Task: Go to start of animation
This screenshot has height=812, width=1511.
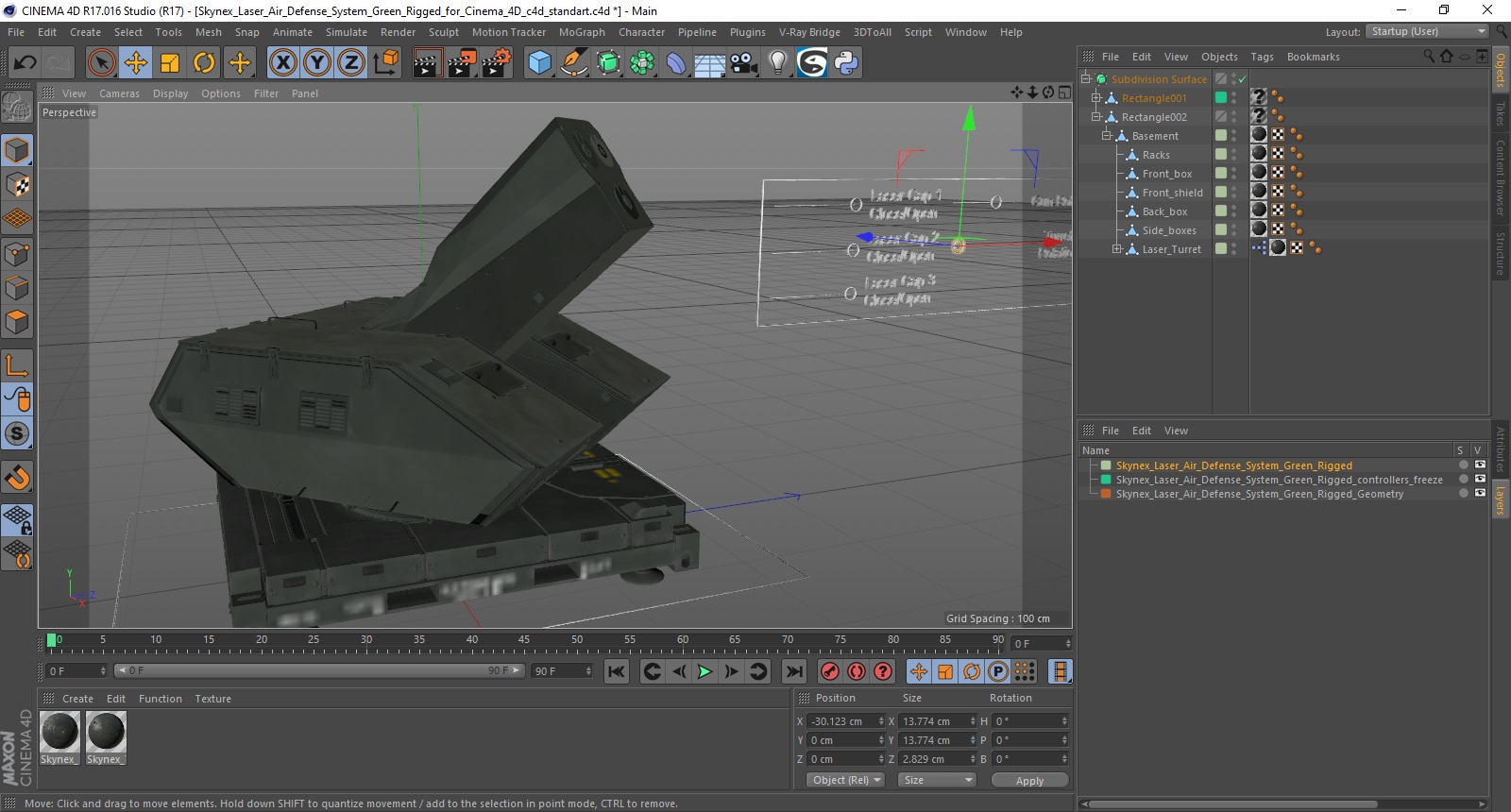Action: tap(616, 671)
